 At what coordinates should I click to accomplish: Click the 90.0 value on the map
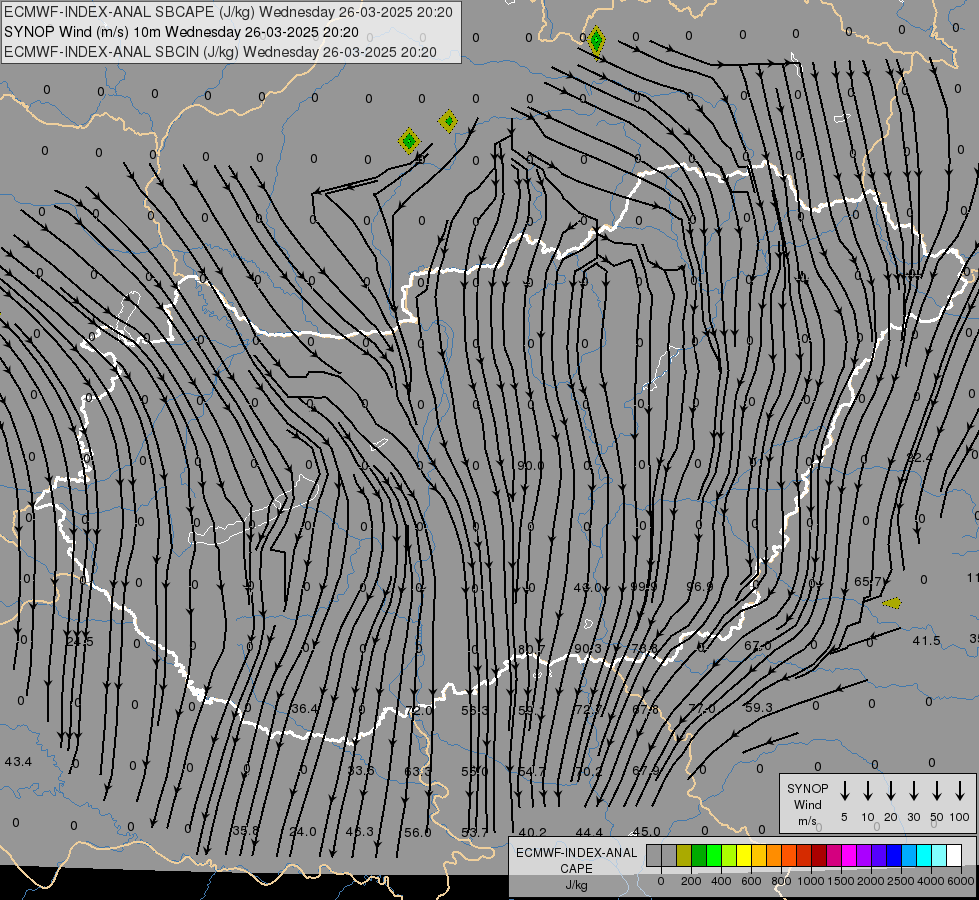coord(531,465)
